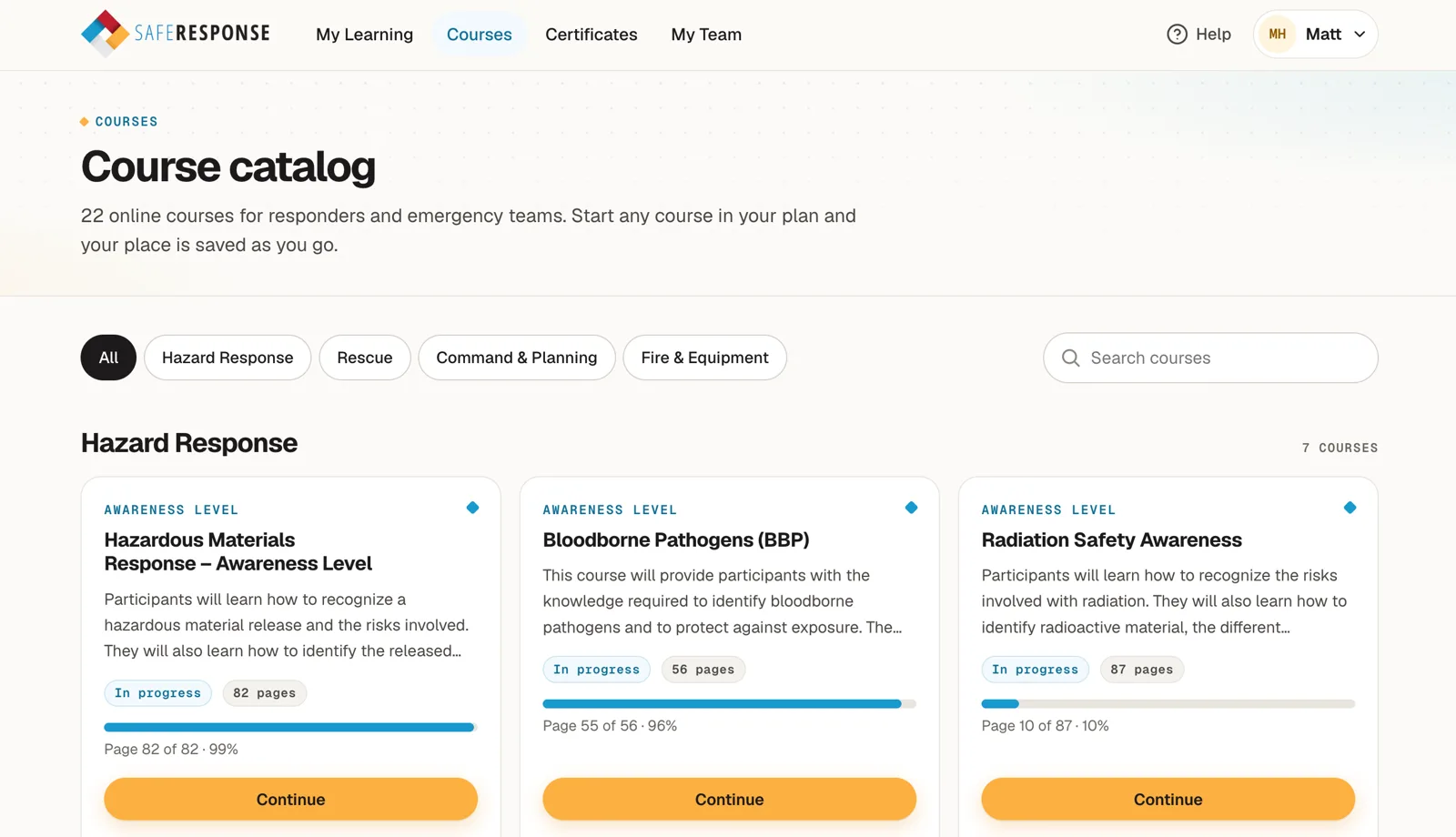
Task: Open the Help link
Action: tap(1198, 34)
